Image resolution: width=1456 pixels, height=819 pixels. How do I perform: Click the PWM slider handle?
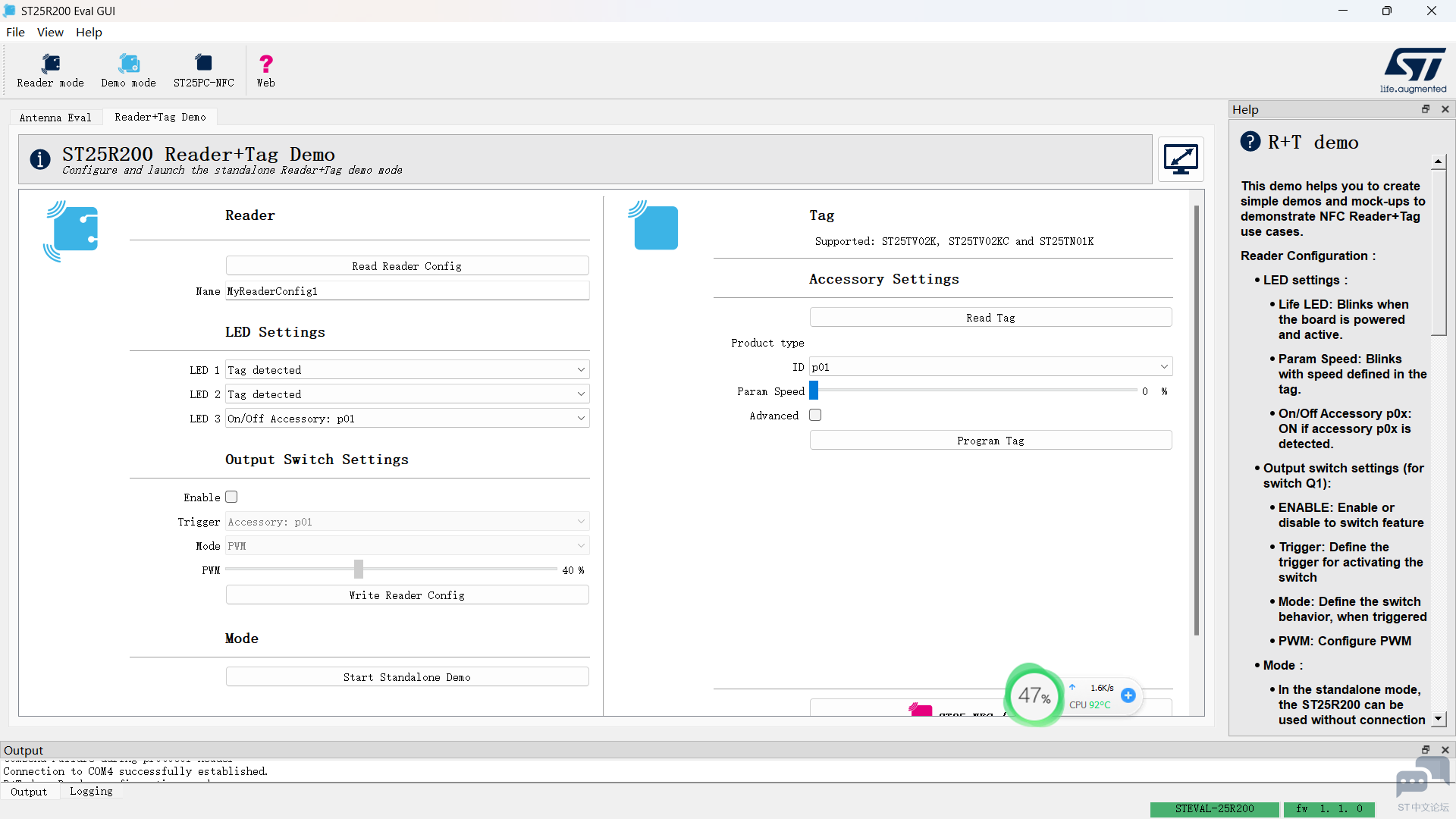[359, 569]
